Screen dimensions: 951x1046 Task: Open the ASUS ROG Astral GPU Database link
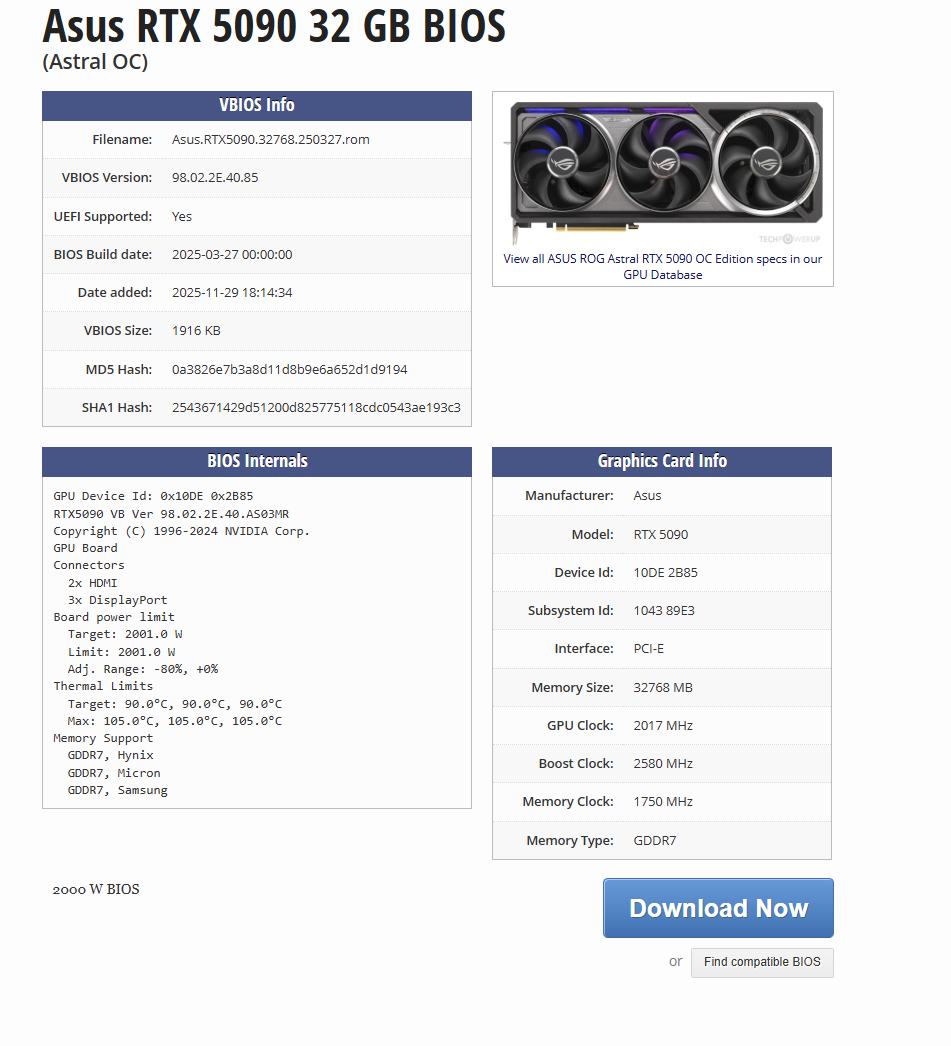point(662,267)
